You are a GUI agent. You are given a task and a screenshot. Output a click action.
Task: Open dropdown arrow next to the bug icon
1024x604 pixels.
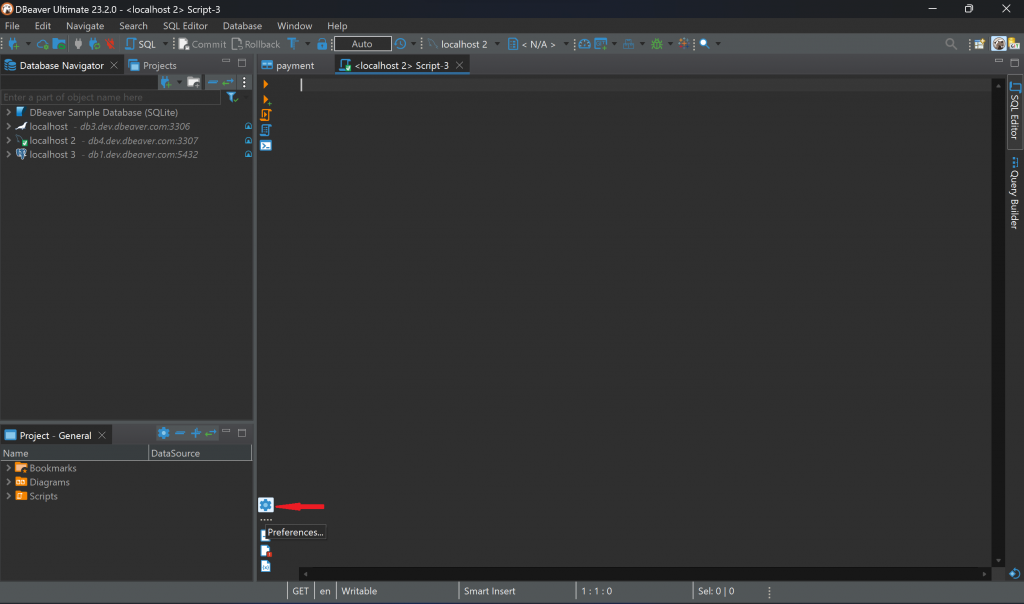670,44
